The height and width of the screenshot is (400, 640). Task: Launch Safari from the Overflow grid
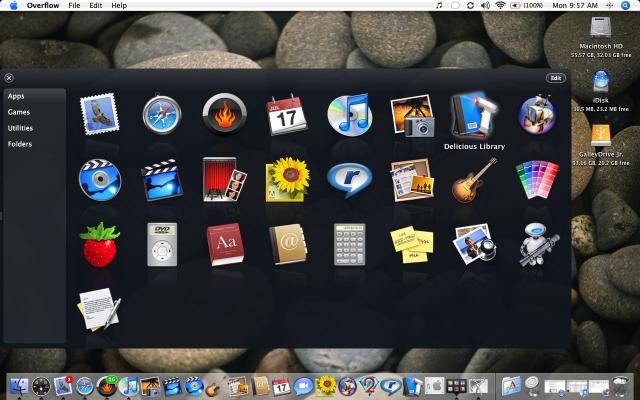(x=161, y=115)
